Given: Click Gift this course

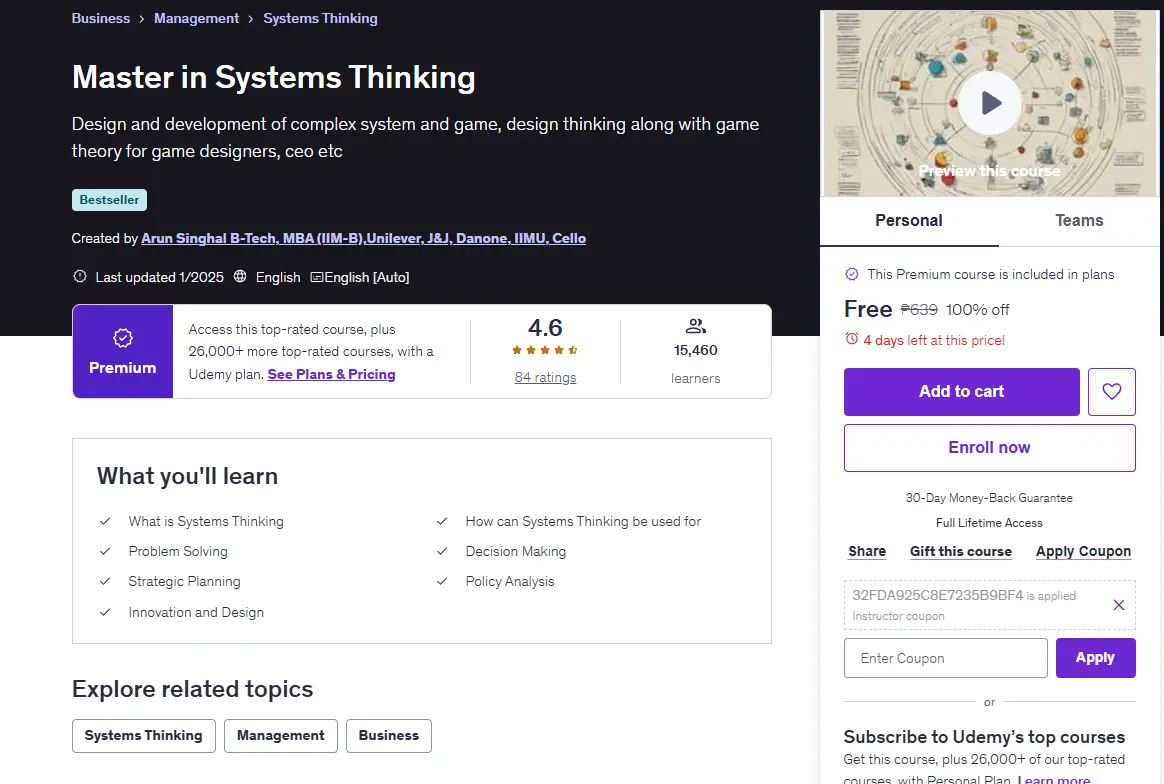Looking at the screenshot, I should [961, 552].
